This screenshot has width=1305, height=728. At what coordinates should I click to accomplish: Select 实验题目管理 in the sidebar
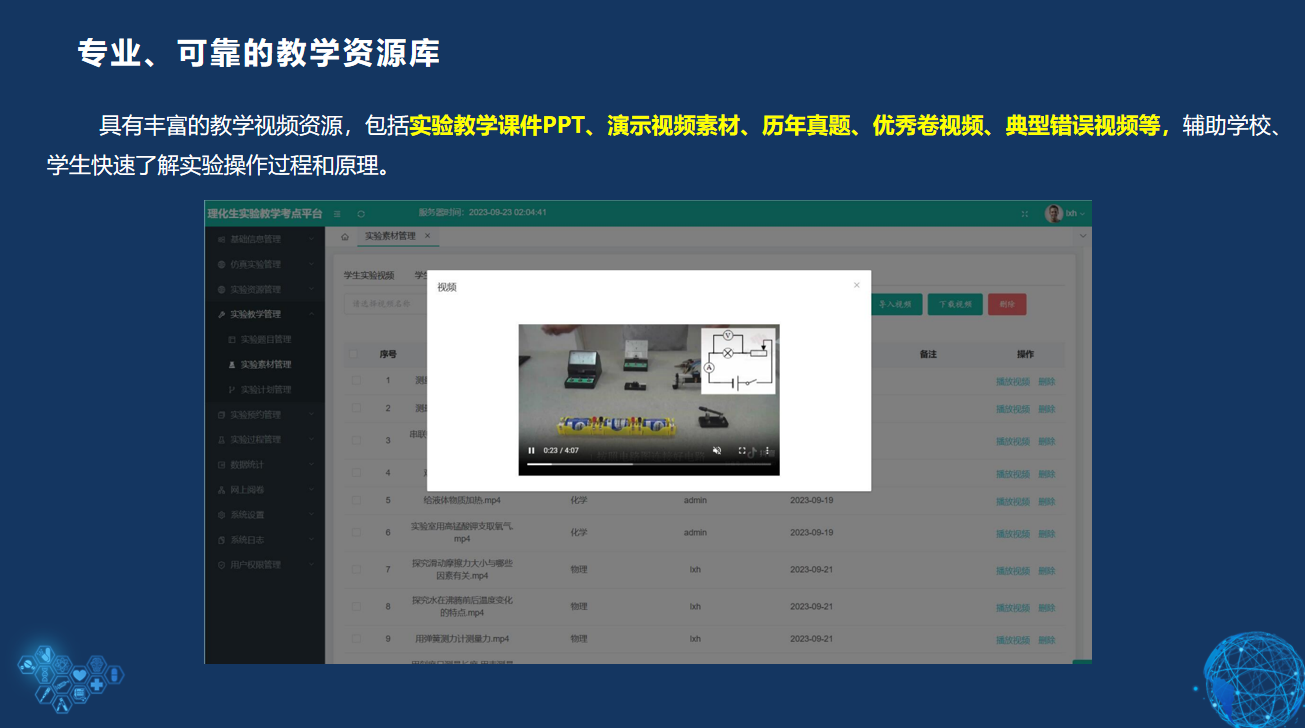(265, 339)
